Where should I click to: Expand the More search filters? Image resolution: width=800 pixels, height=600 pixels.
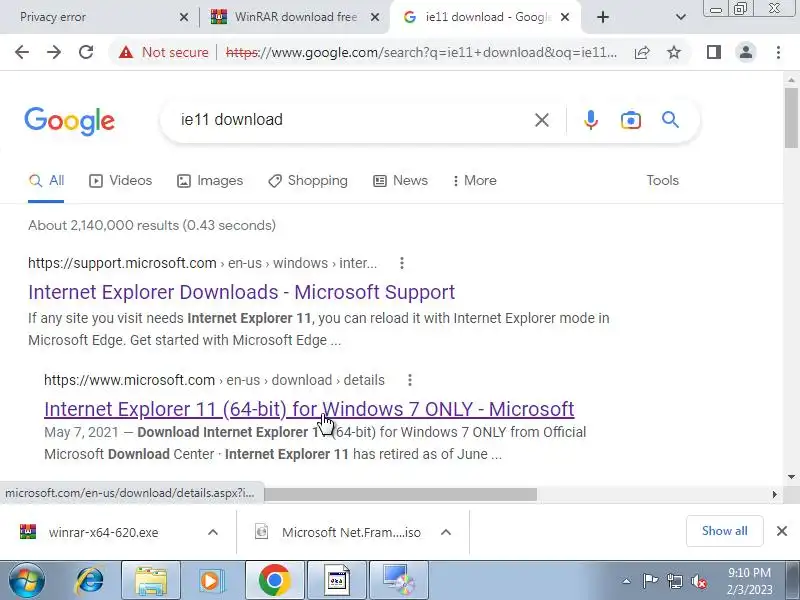pyautogui.click(x=474, y=181)
